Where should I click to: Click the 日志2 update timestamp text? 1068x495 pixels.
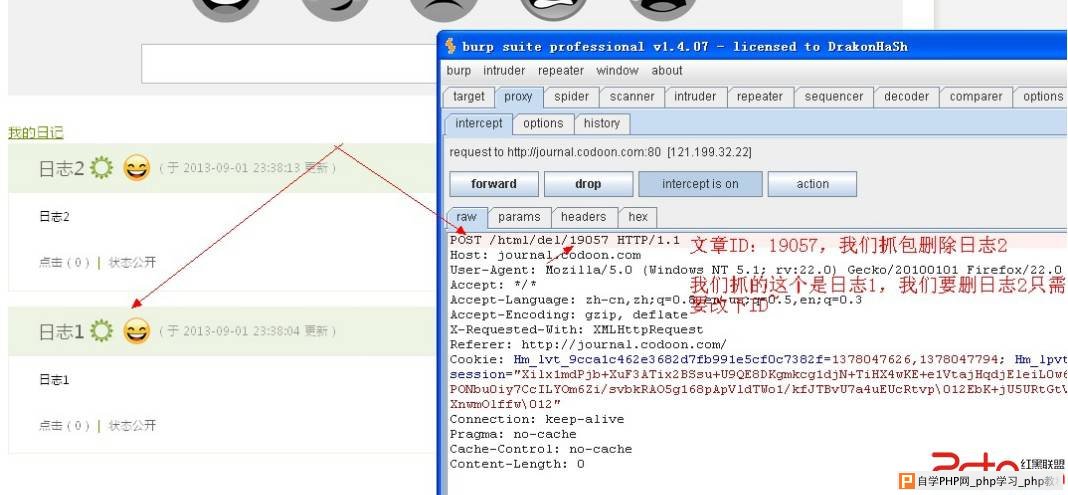click(x=247, y=168)
